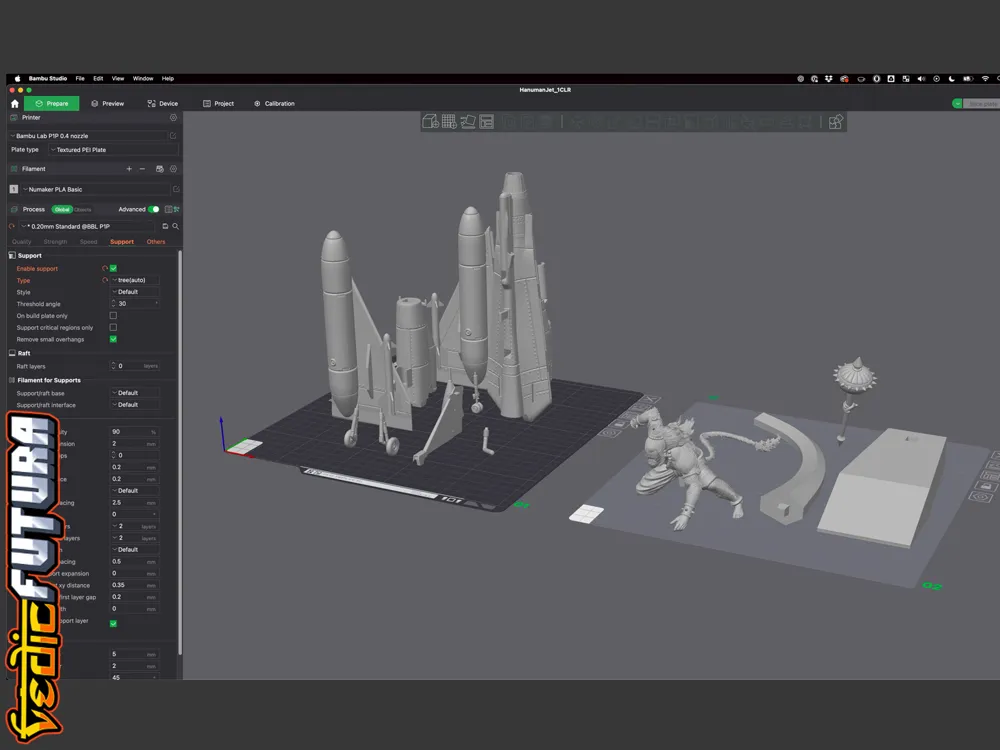Click the magnifier icon beside the process preset
The image size is (1000, 750).
[176, 226]
